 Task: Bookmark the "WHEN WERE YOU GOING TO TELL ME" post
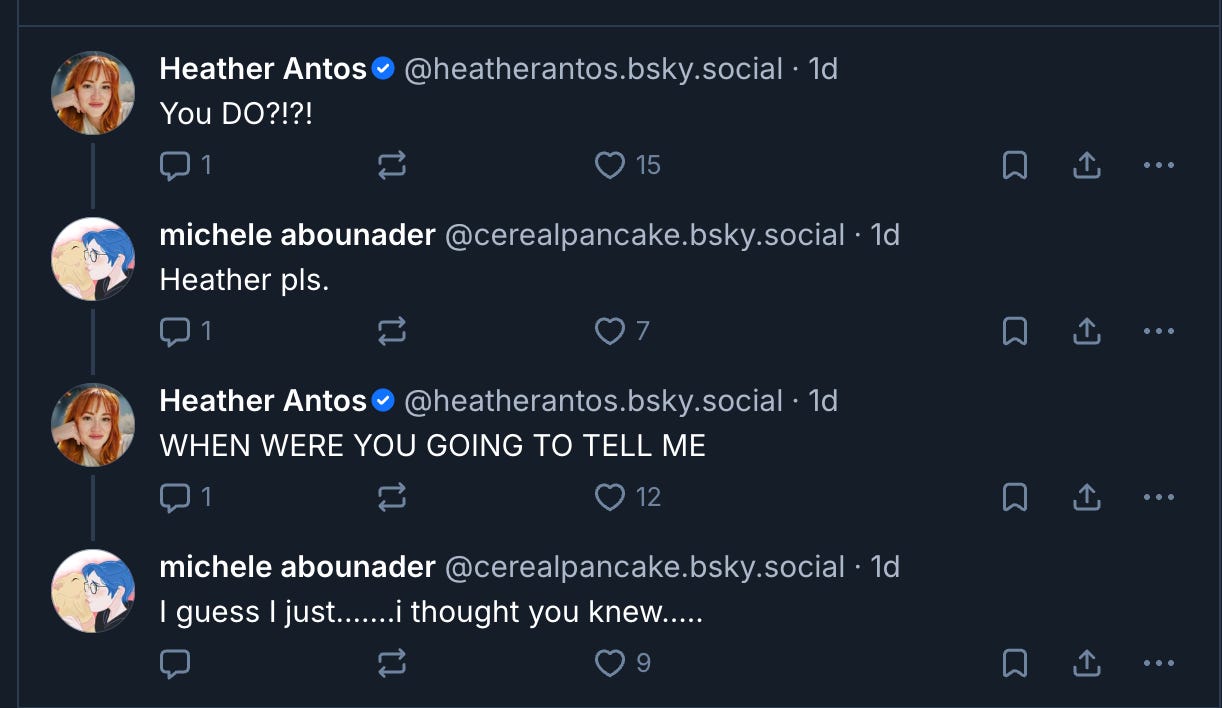[1015, 497]
